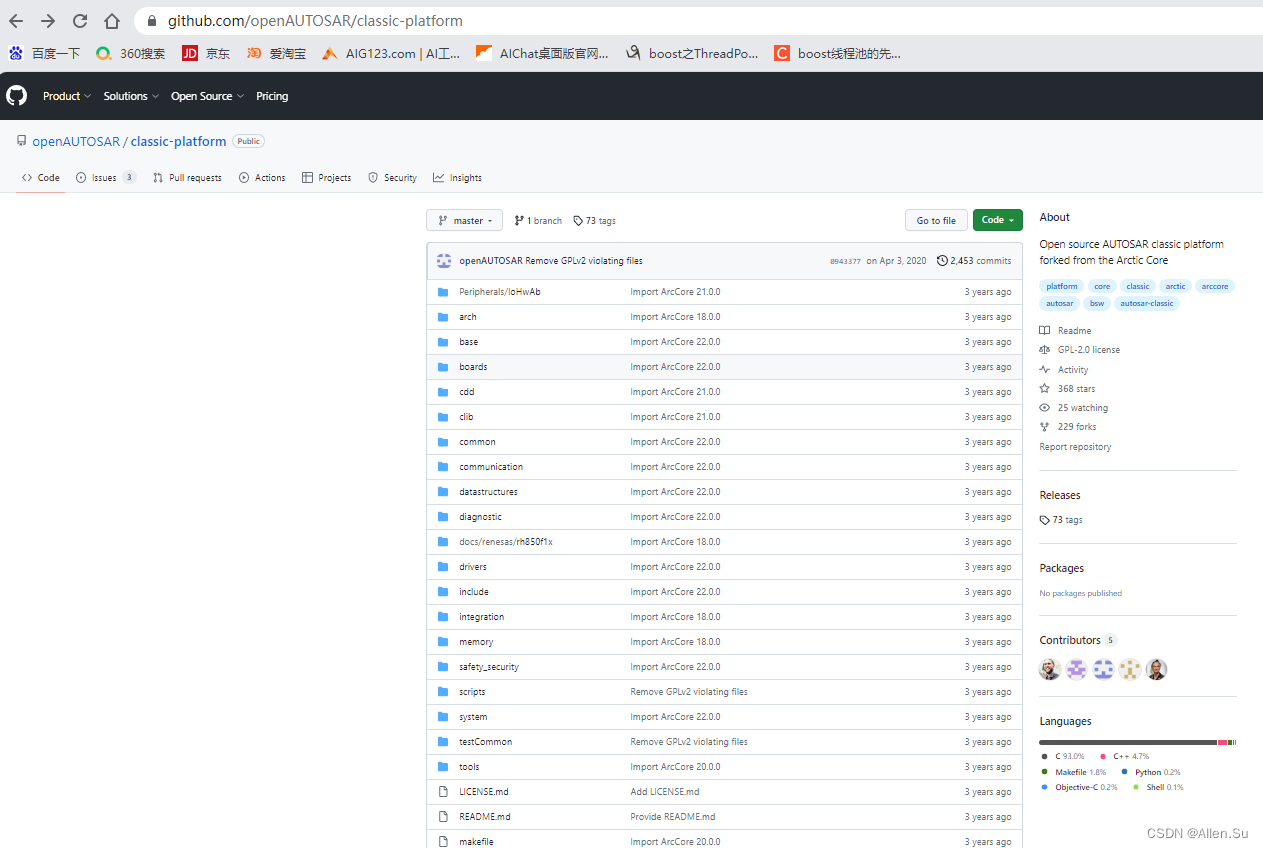Click the openAUTOSAR commit author avatar
1263x848 pixels.
444,261
